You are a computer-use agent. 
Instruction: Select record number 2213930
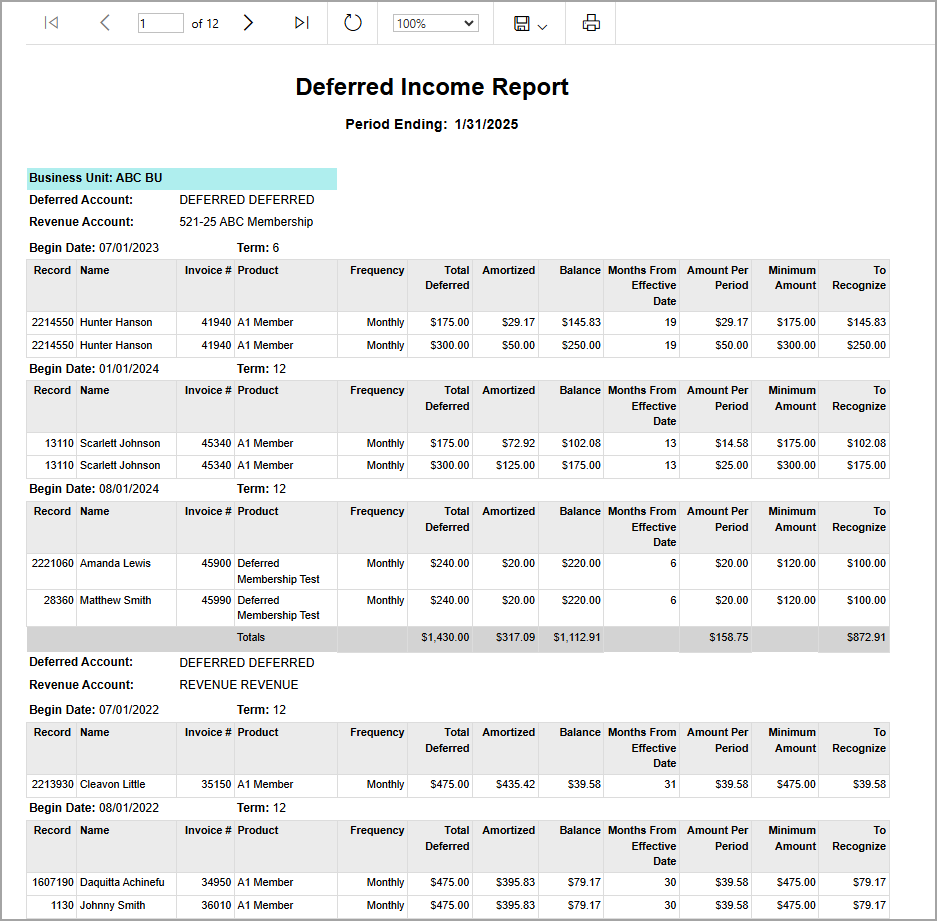click(x=53, y=784)
